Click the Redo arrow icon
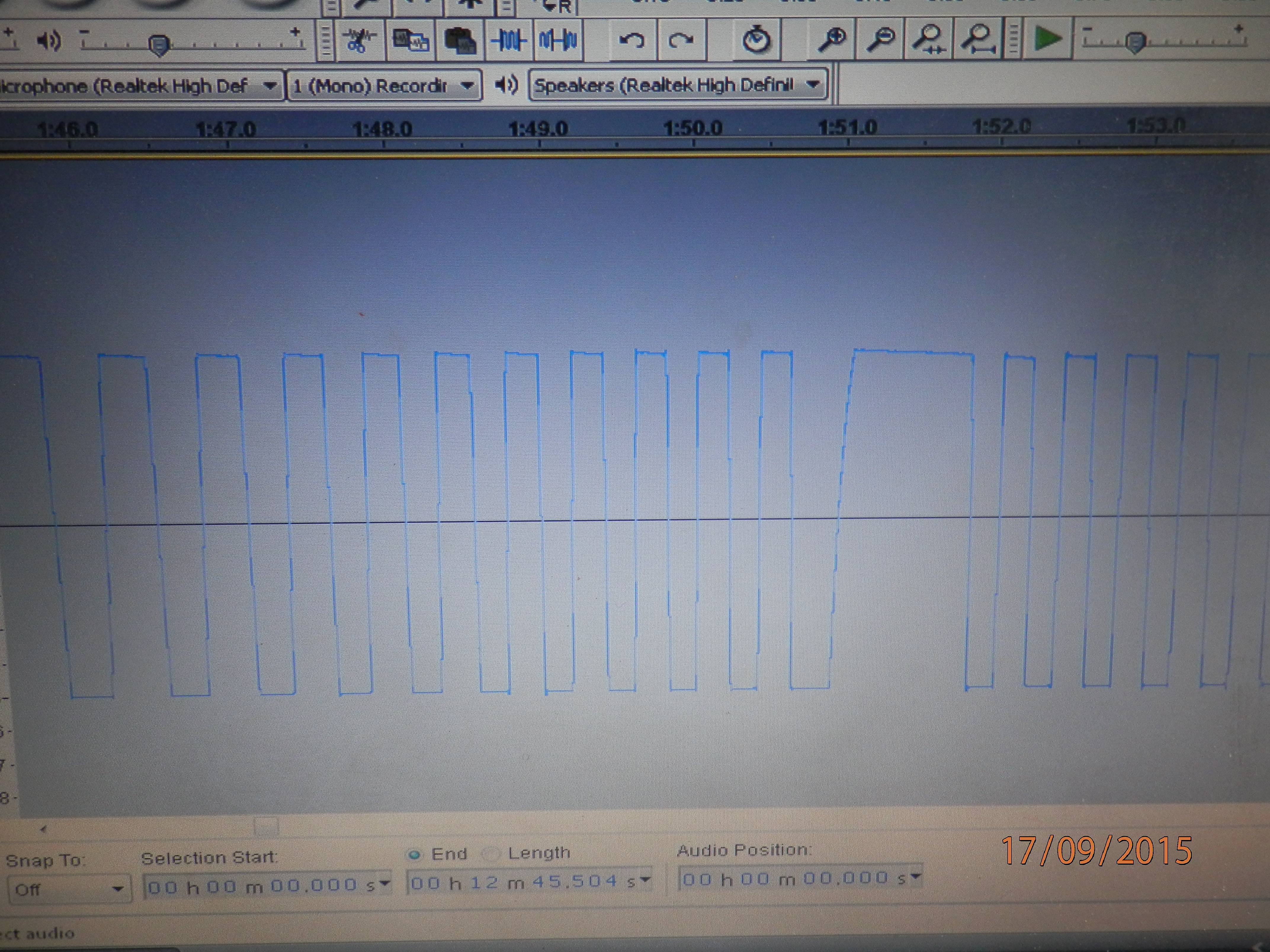The width and height of the screenshot is (1270, 952). pyautogui.click(x=681, y=40)
